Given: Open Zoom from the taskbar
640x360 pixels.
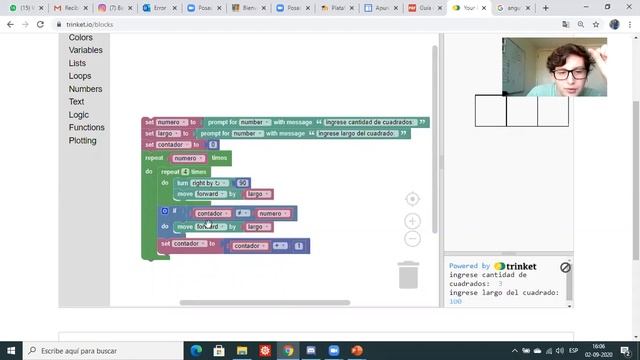Looking at the screenshot, I should point(334,351).
